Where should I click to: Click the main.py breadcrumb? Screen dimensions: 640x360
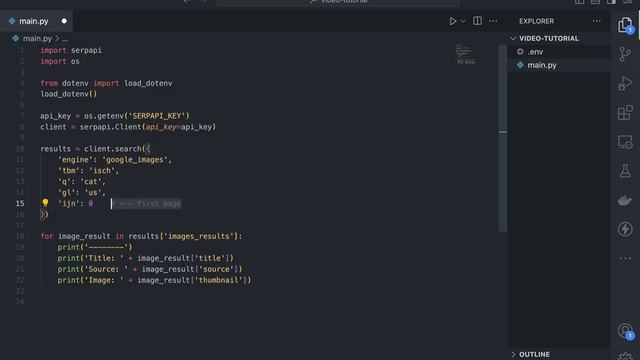point(37,38)
